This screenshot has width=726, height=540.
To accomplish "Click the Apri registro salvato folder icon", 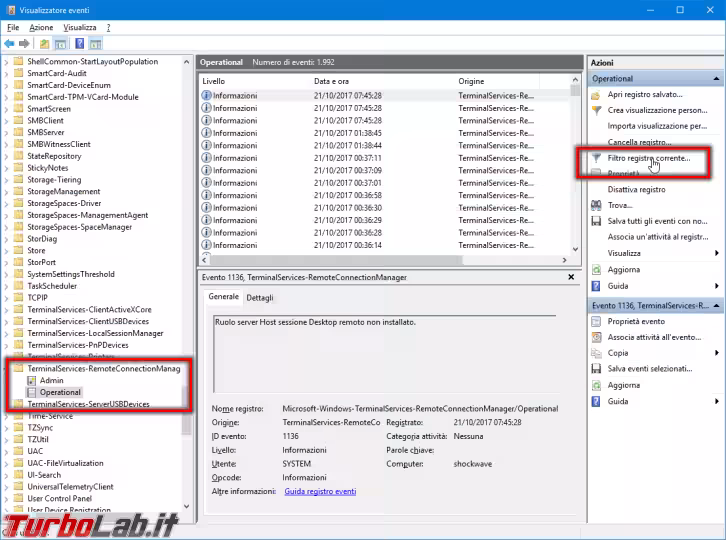I will coord(596,95).
